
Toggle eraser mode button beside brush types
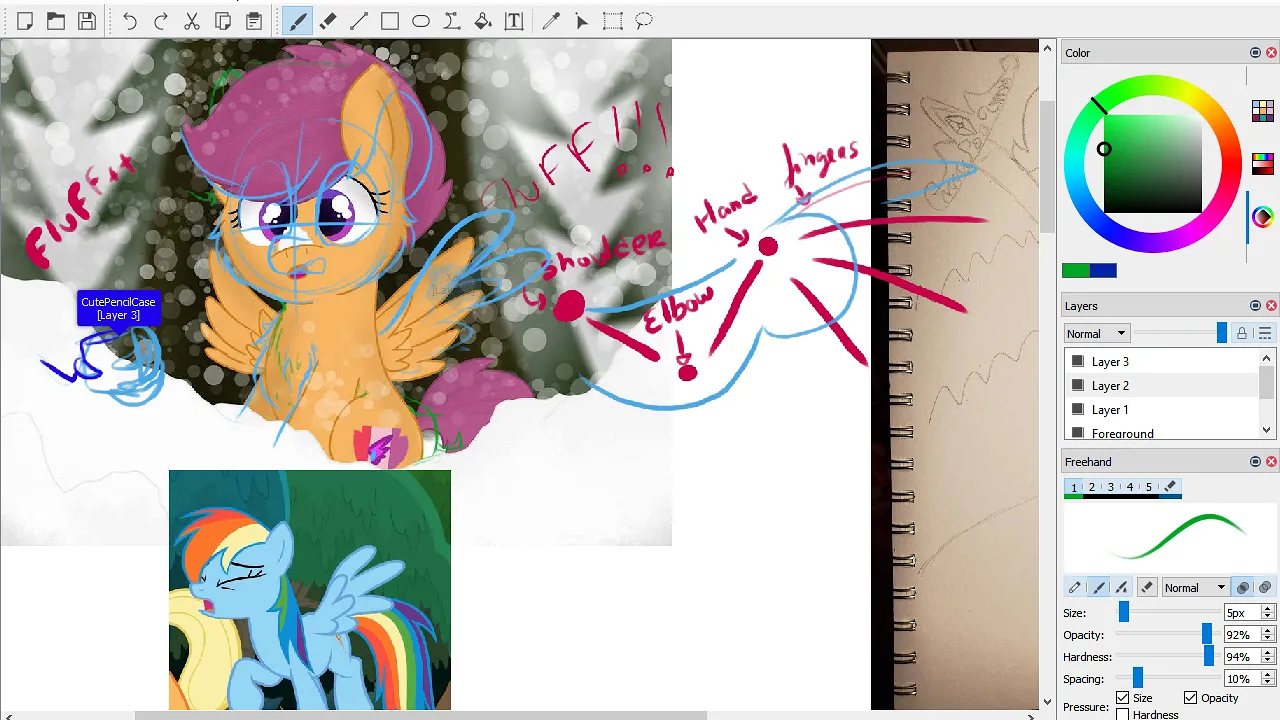click(1147, 588)
